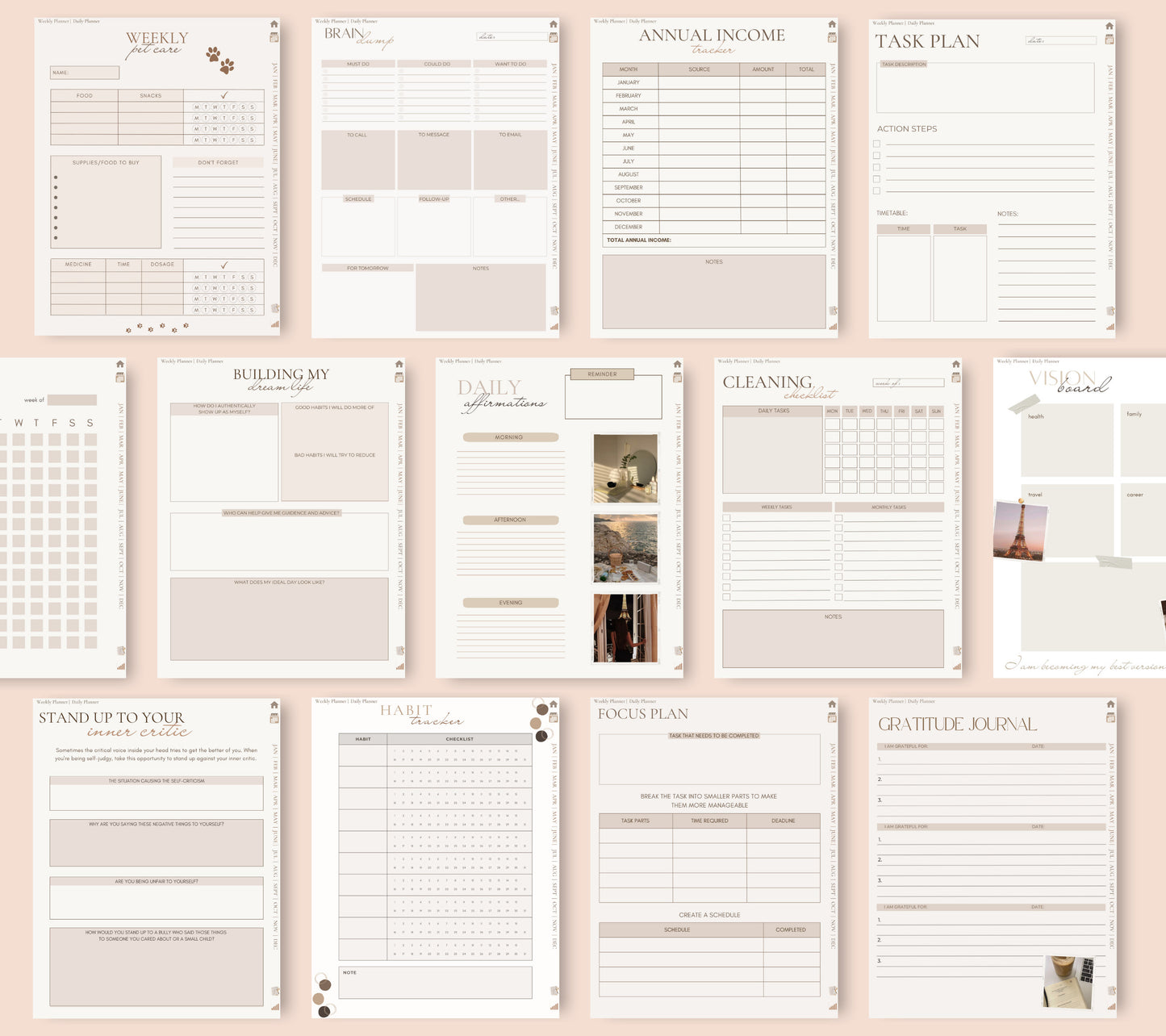Open calendar icon on Annual Income Tracker page
This screenshot has height=1036, width=1166.
pos(832,37)
